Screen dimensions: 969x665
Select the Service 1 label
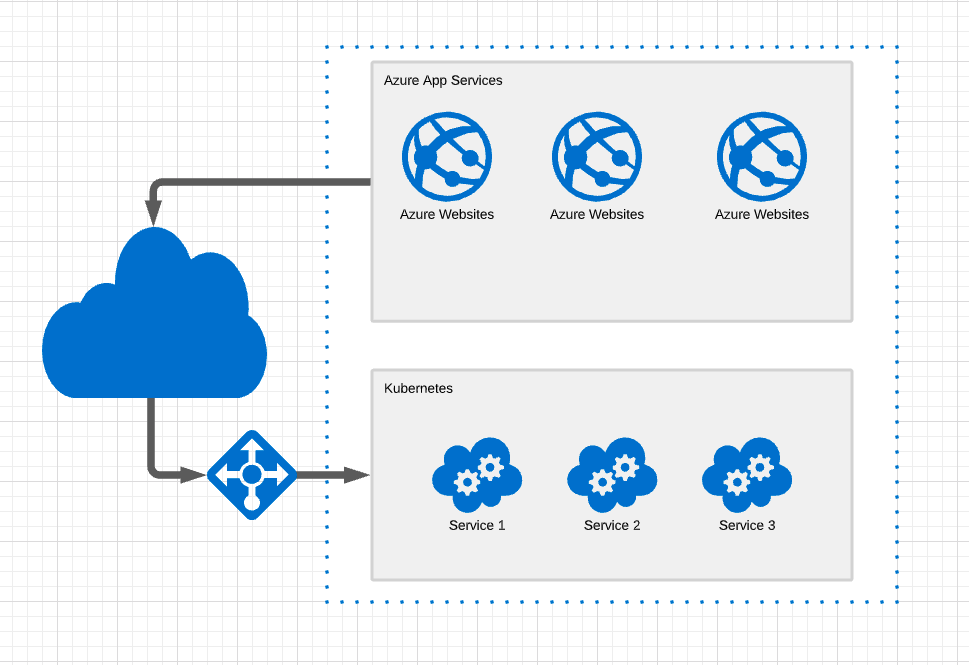(x=477, y=525)
